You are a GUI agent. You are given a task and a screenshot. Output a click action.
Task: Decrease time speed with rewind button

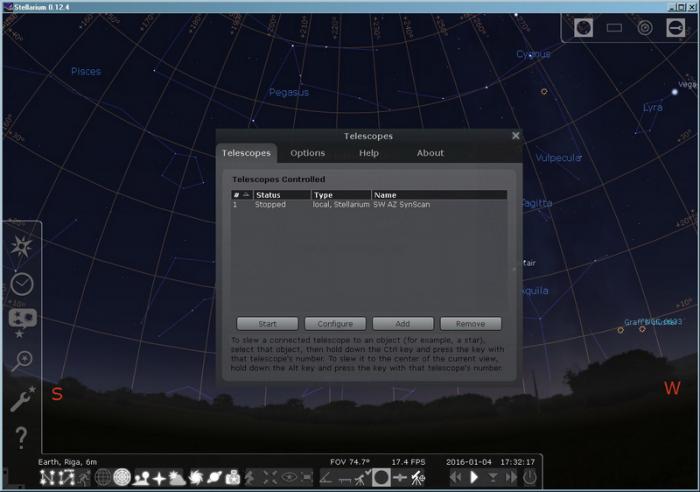455,478
